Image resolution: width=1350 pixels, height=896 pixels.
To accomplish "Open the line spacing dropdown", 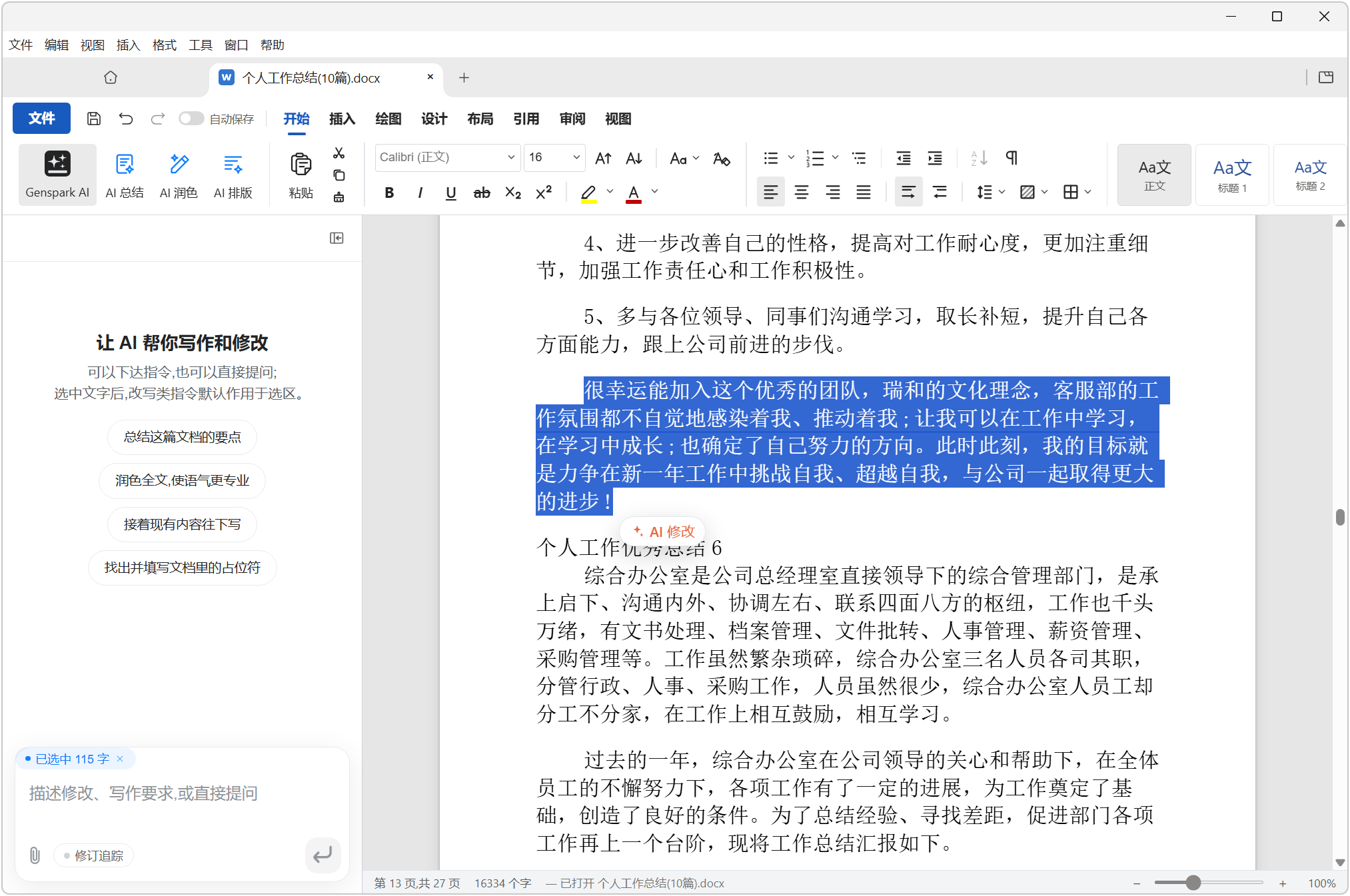I will [990, 193].
